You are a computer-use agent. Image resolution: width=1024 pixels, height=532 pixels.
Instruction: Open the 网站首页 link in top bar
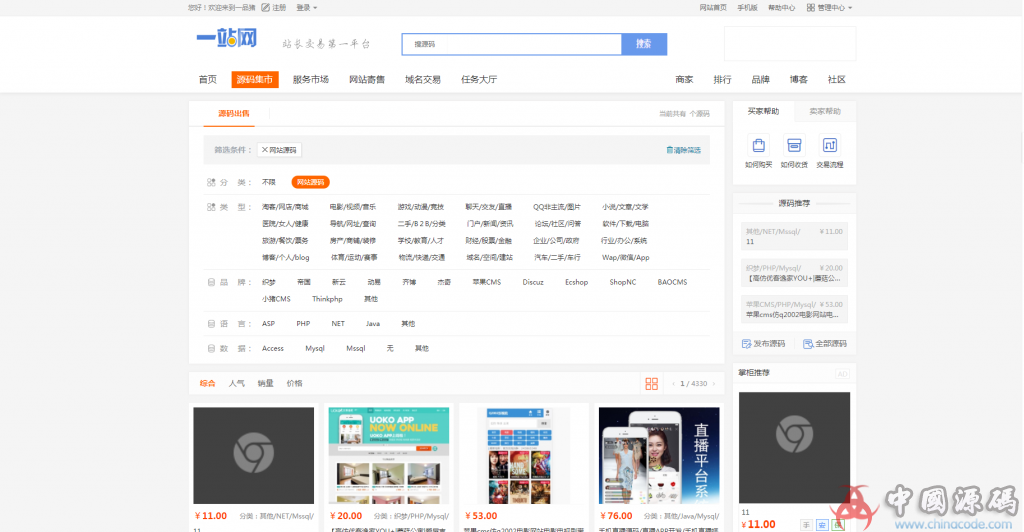click(x=712, y=8)
